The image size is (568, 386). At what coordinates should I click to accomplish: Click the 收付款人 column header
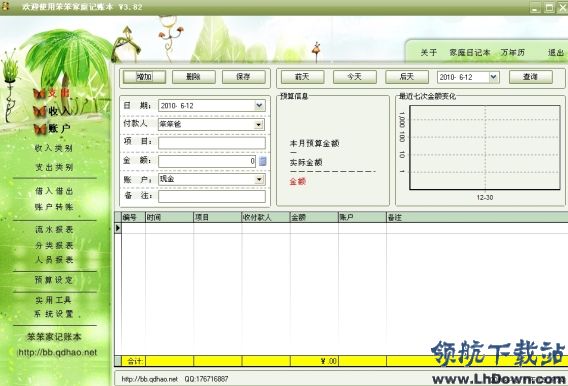point(266,217)
